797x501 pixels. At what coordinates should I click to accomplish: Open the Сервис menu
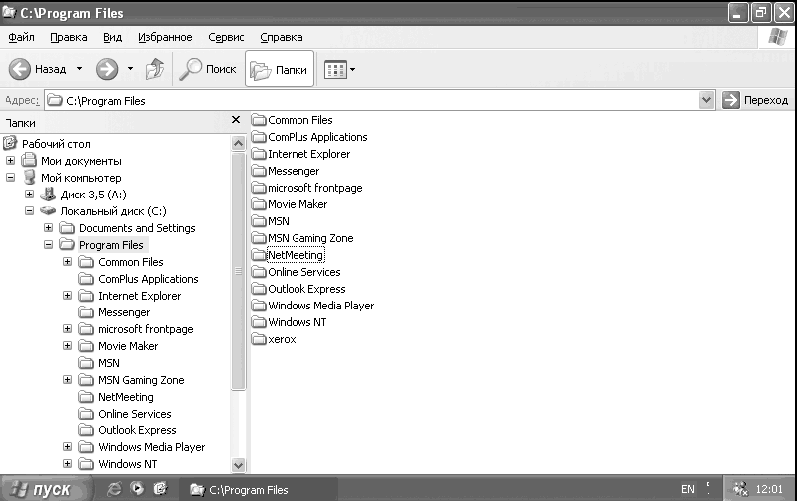coord(226,37)
